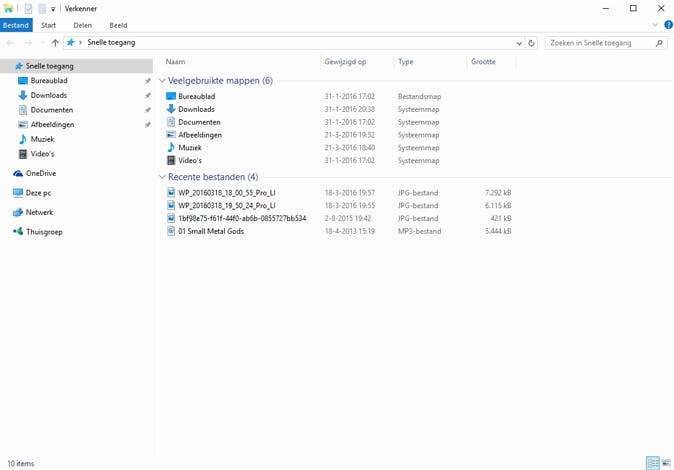Select the Documenten folder icon in file list
Screen dimensions: 674x470
click(x=171, y=122)
